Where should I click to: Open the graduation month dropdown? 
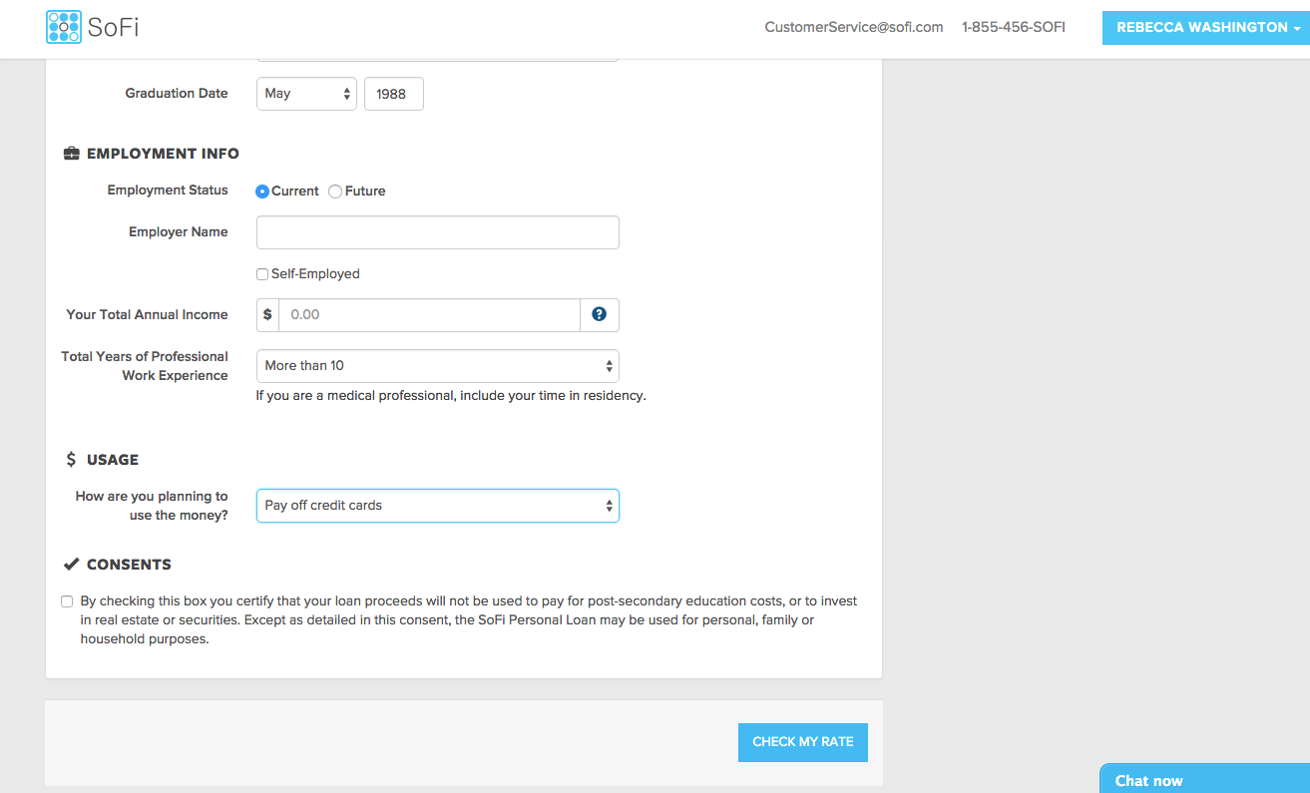(306, 94)
